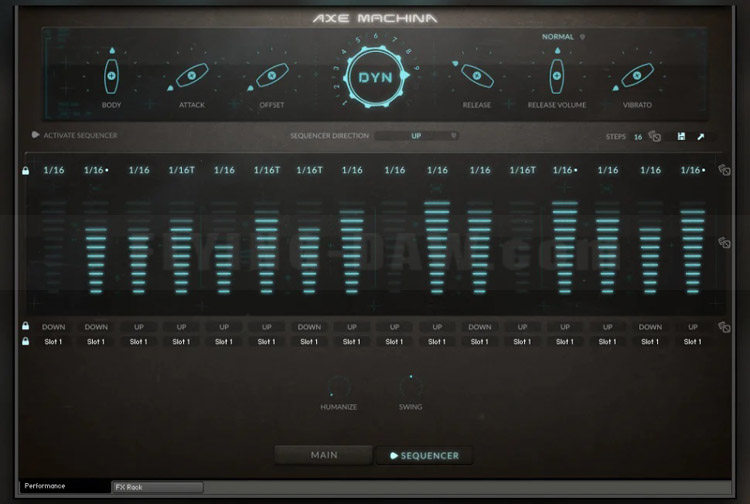Image resolution: width=750 pixels, height=504 pixels.
Task: Click the Steps value 16
Action: (638, 137)
